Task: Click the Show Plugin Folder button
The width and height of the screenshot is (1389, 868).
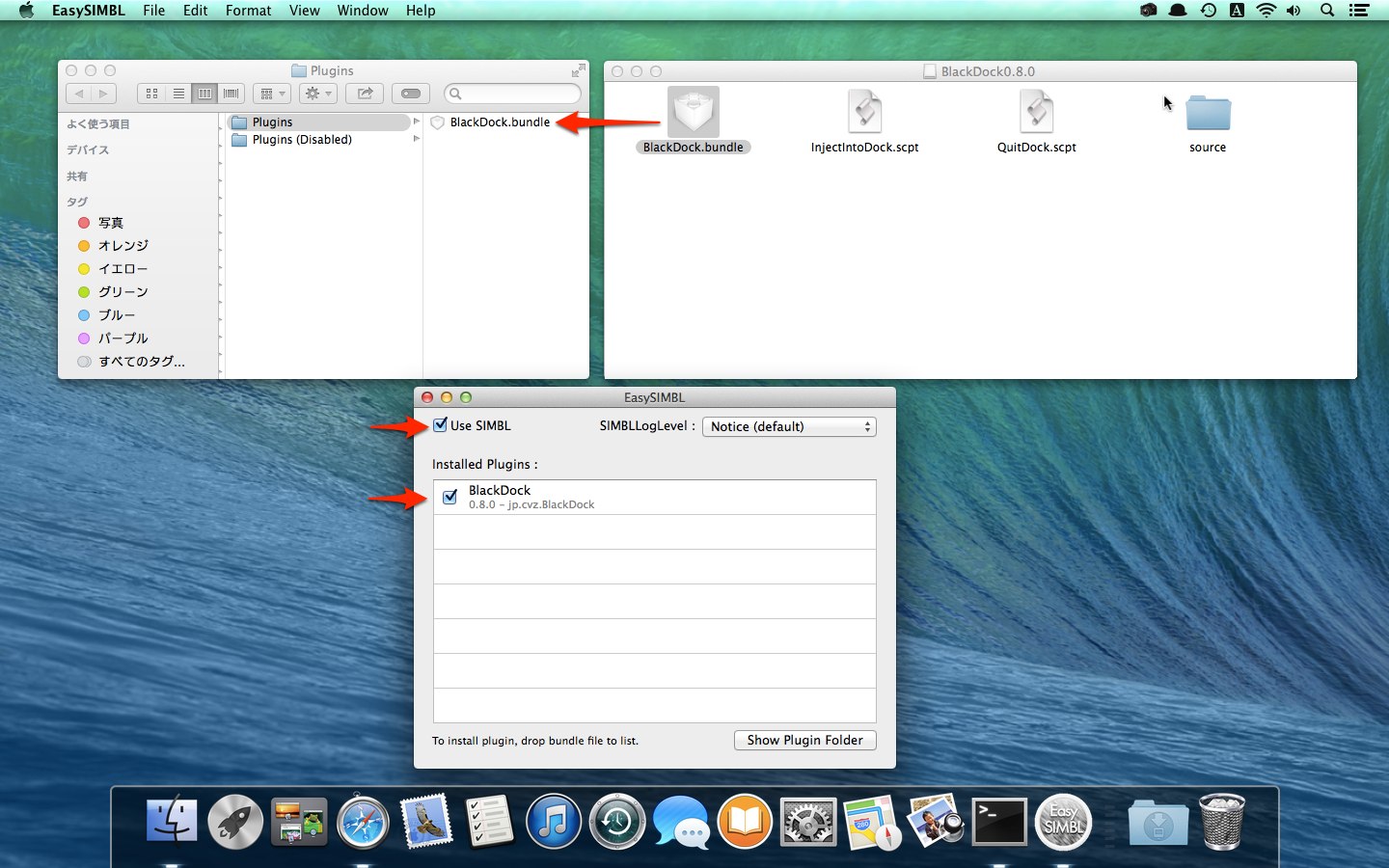Action: [805, 740]
